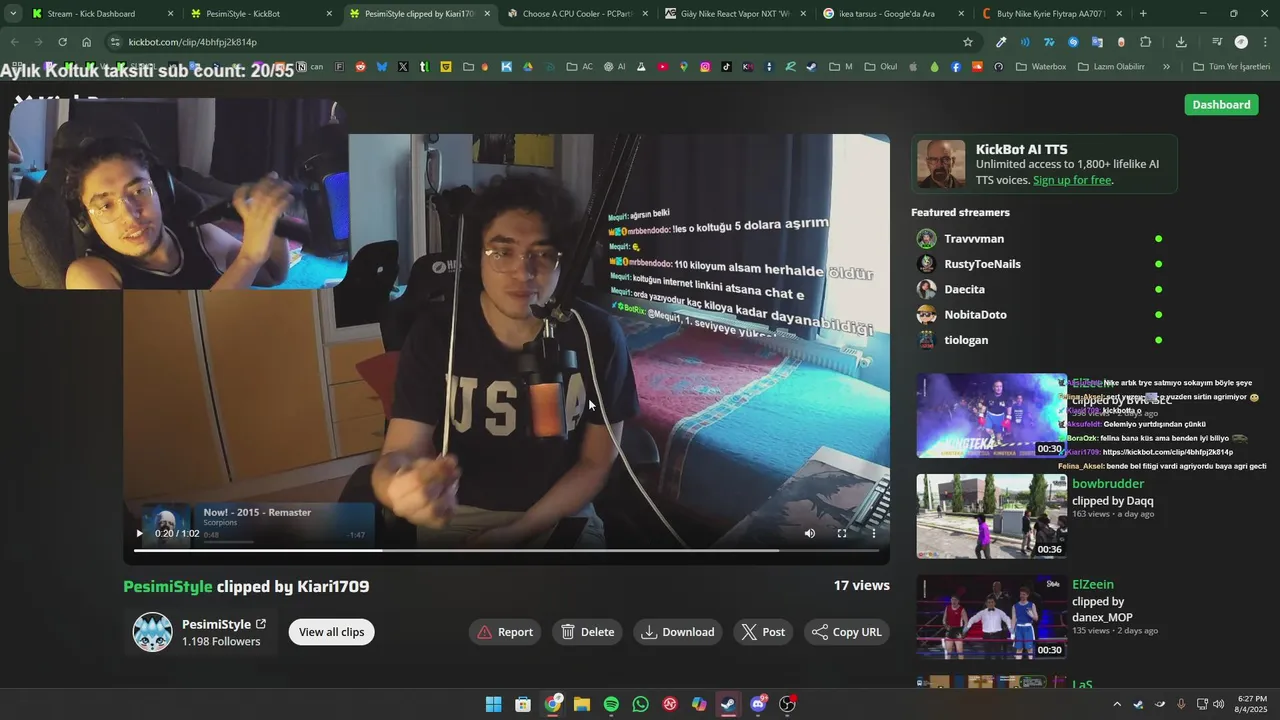This screenshot has height=720, width=1280.
Task: Open the Lazım Olabilir bookmarks folder
Action: coord(1111,67)
